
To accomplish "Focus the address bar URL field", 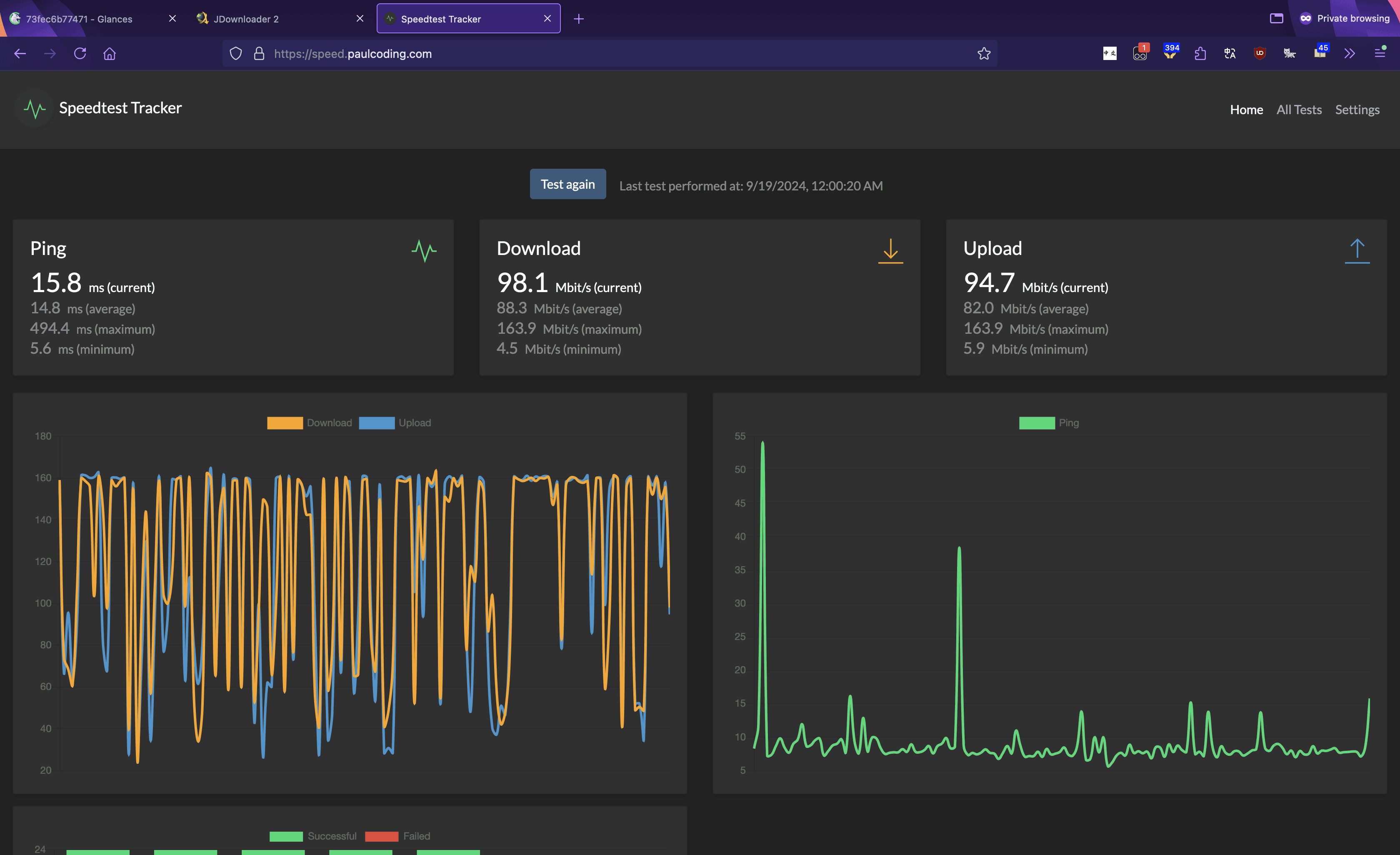I will pyautogui.click(x=609, y=53).
